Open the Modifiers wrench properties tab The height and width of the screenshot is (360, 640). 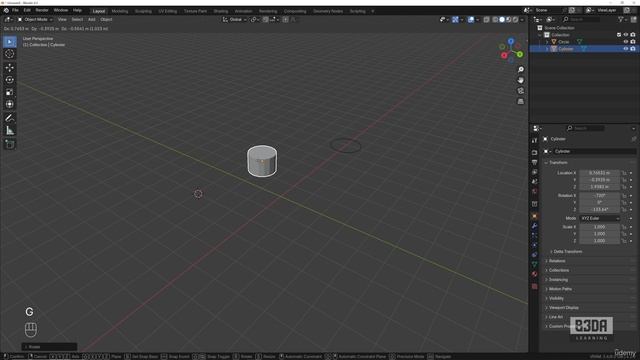(x=535, y=226)
